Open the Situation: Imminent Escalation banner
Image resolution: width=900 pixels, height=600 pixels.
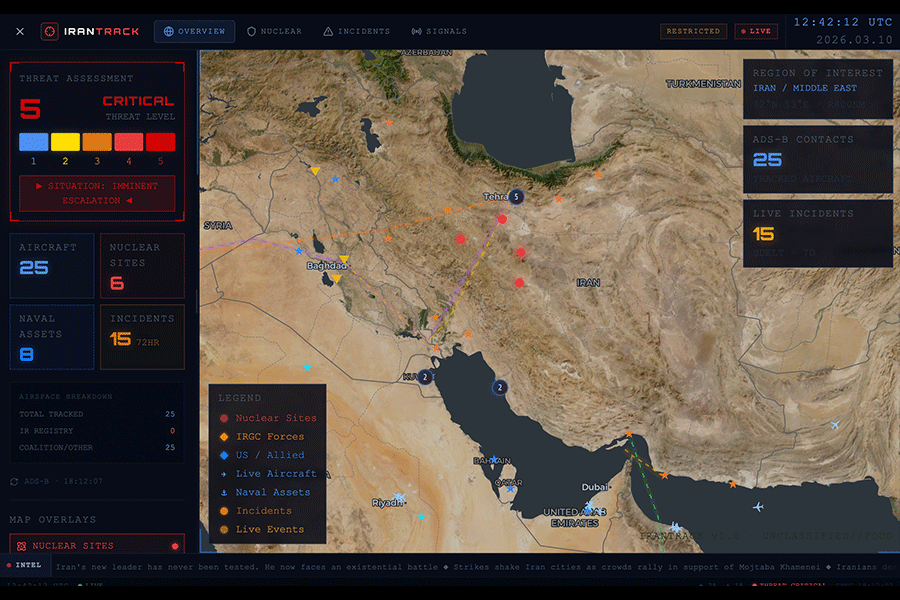point(97,193)
